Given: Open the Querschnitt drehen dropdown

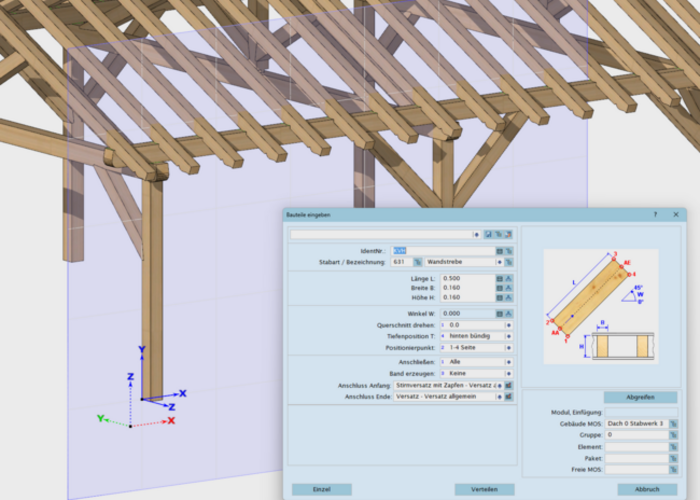Looking at the screenshot, I should 508,325.
